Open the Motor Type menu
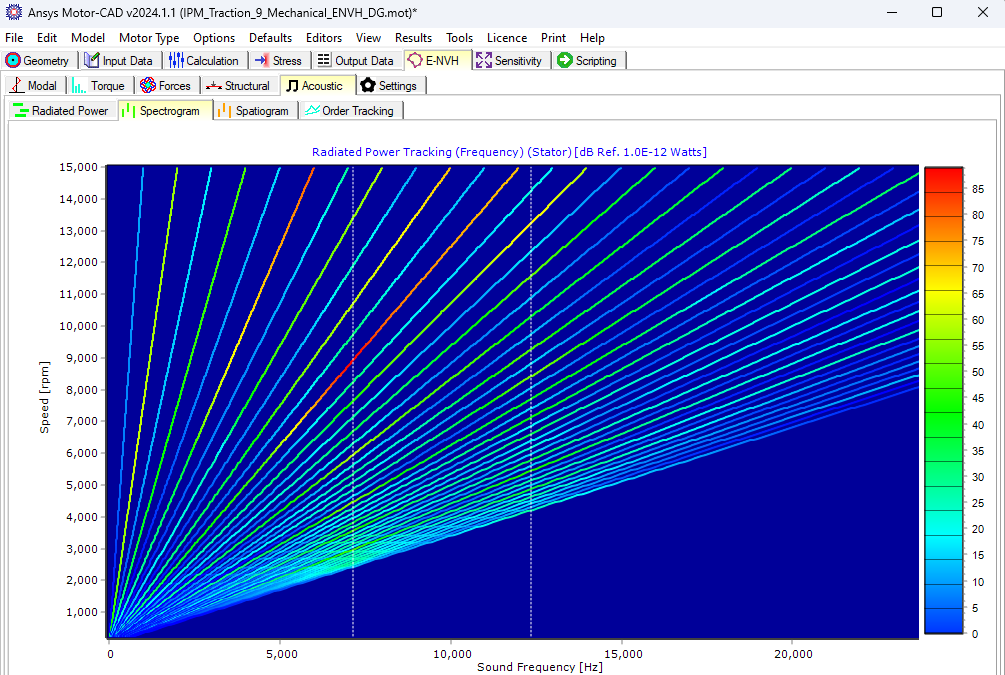This screenshot has height=675, width=1005. 149,38
